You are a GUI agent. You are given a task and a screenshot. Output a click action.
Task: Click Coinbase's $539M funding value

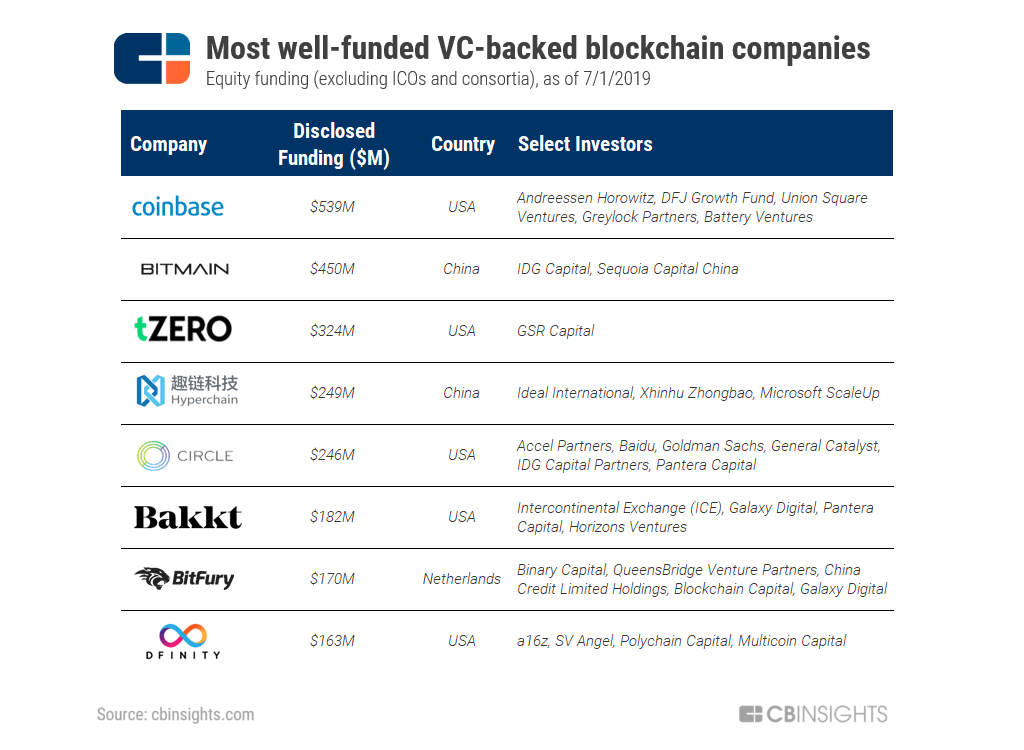tap(332, 207)
